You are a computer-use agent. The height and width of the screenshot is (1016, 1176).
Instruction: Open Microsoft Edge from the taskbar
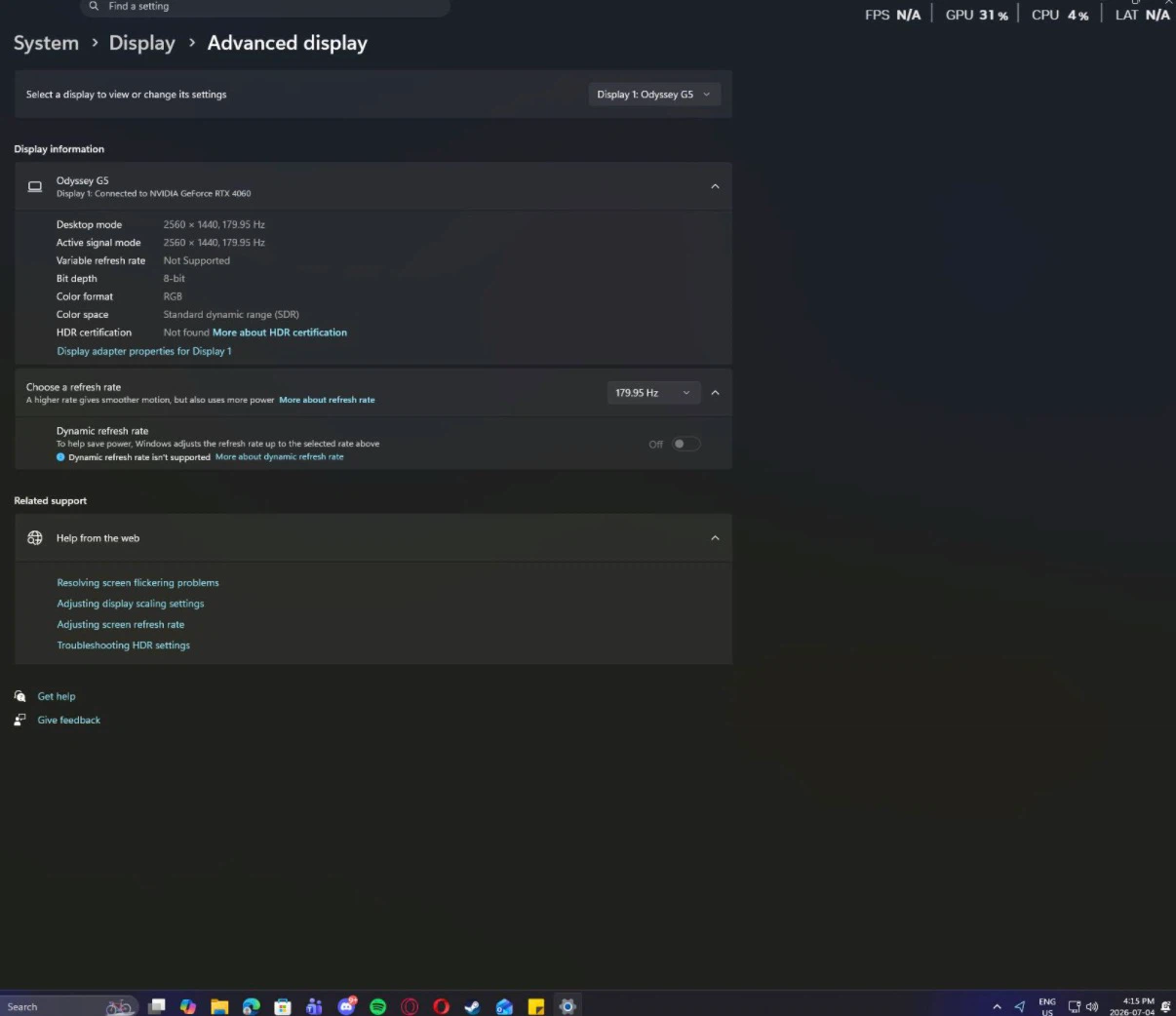click(252, 1006)
